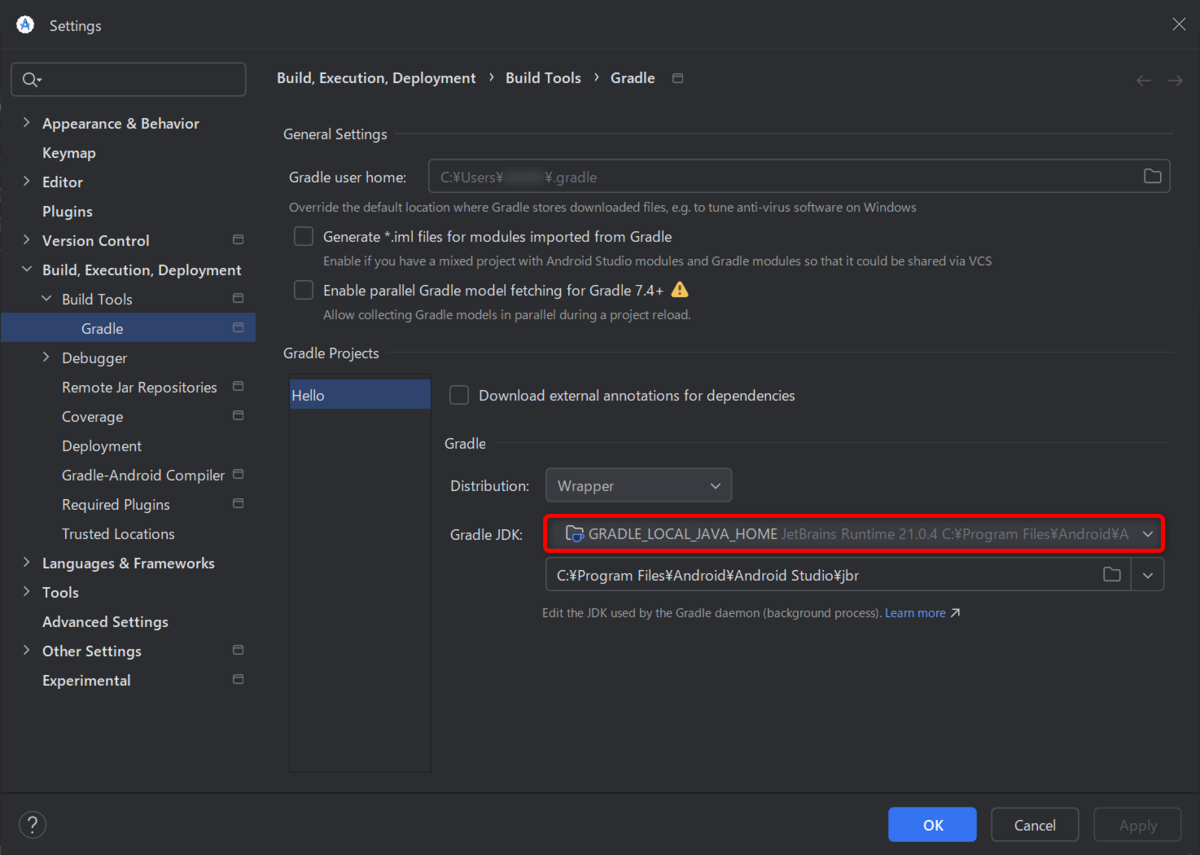Click project icon beside Other Settings
Viewport: 1200px width, 855px height.
(x=238, y=650)
